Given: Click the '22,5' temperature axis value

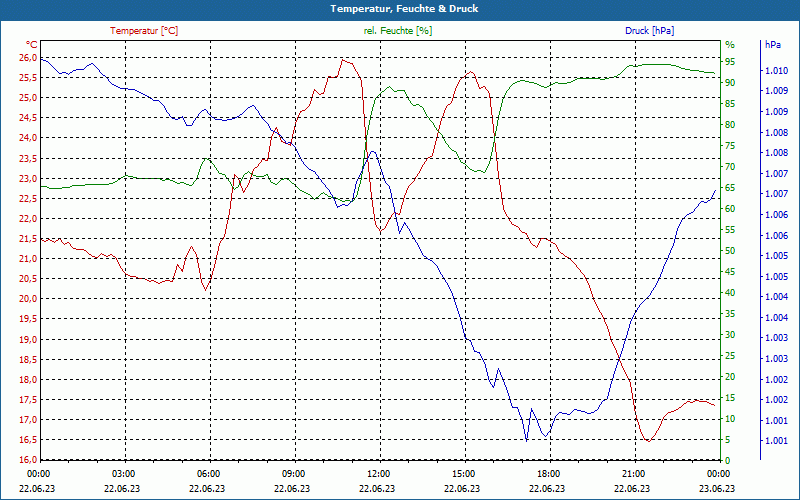Looking at the screenshot, I should click(28, 198).
